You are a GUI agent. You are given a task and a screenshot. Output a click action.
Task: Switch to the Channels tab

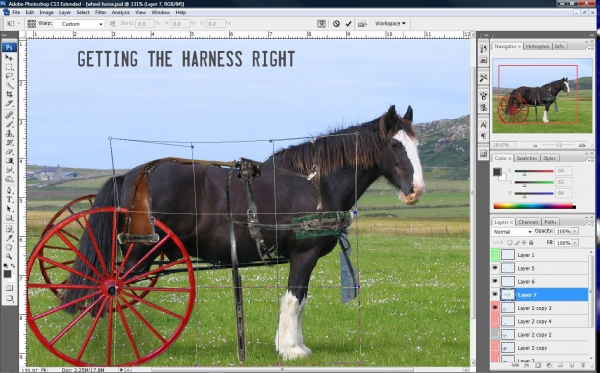528,222
